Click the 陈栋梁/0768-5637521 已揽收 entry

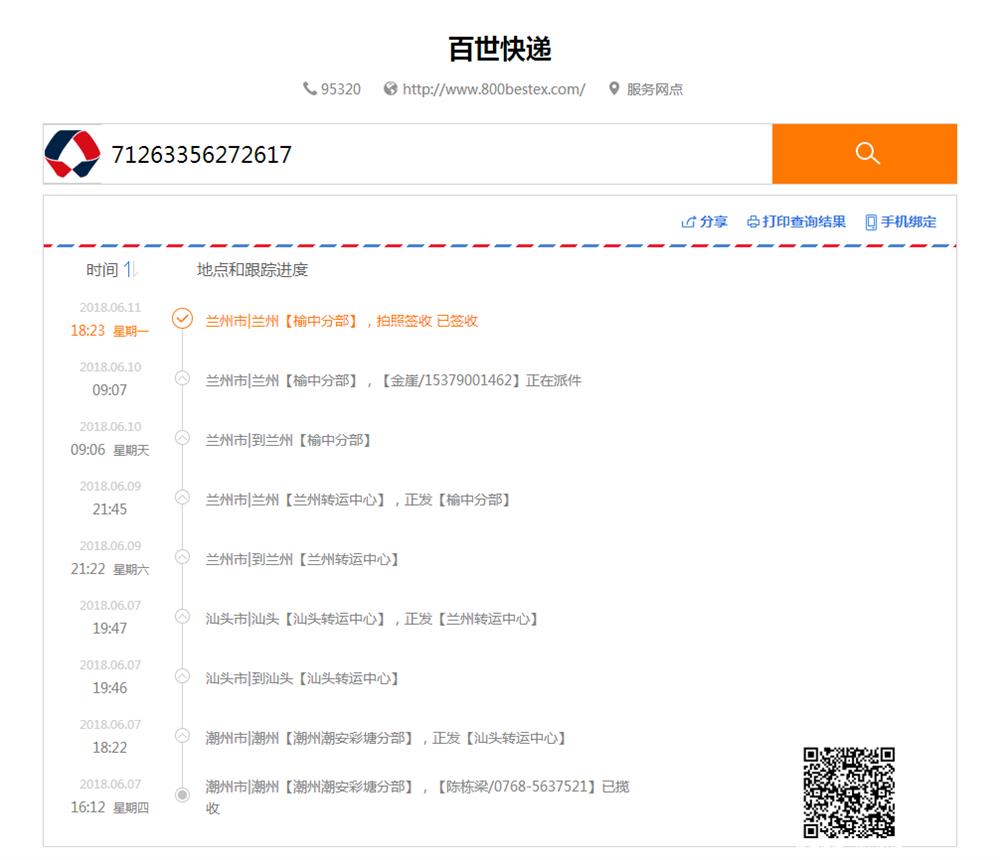point(417,797)
